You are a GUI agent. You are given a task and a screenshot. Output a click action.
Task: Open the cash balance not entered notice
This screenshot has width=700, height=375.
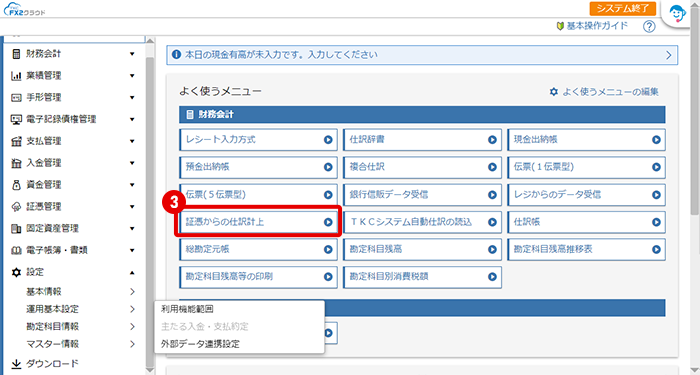click(422, 55)
